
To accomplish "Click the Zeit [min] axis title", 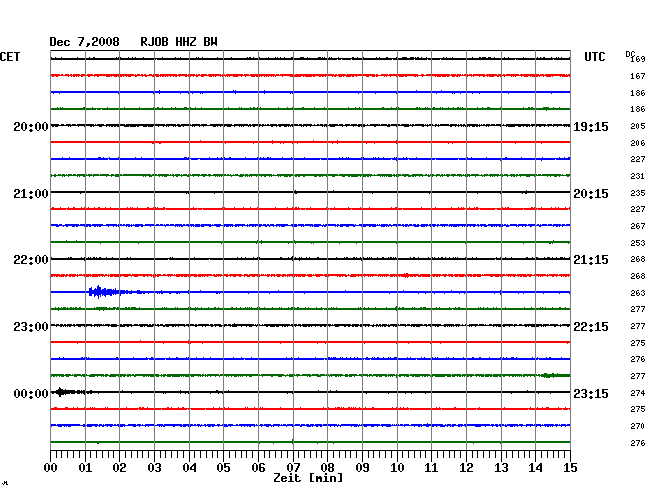I will (x=308, y=478).
